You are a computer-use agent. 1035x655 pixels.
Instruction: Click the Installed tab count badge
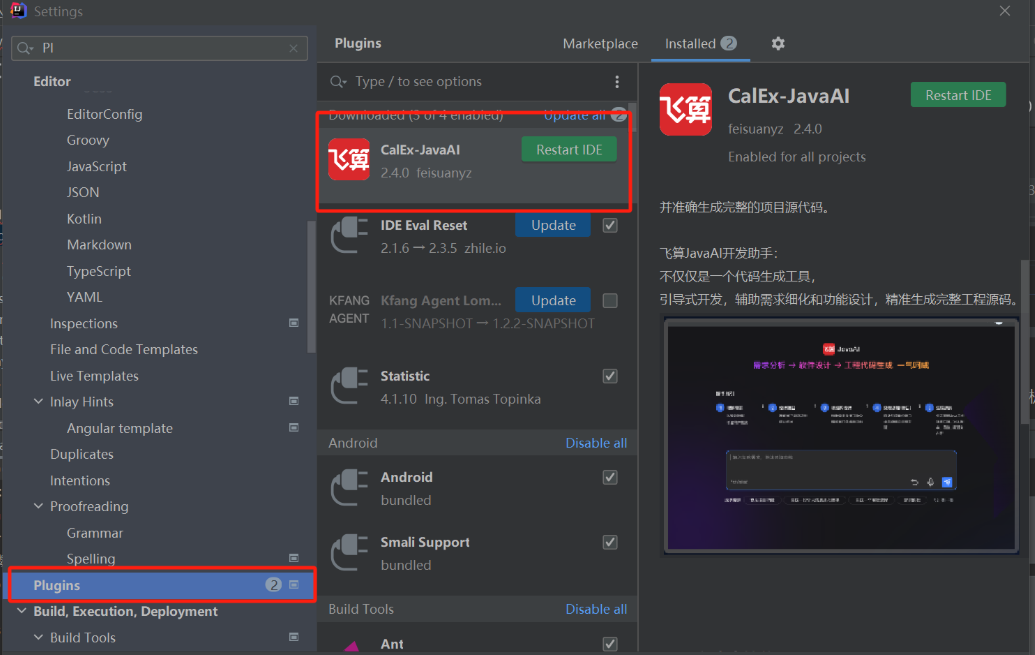click(729, 44)
